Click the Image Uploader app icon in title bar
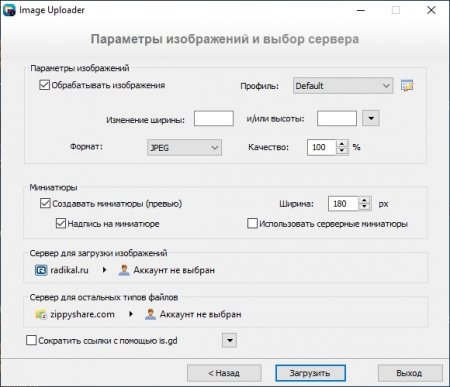Image resolution: width=450 pixels, height=387 pixels. coord(9,10)
